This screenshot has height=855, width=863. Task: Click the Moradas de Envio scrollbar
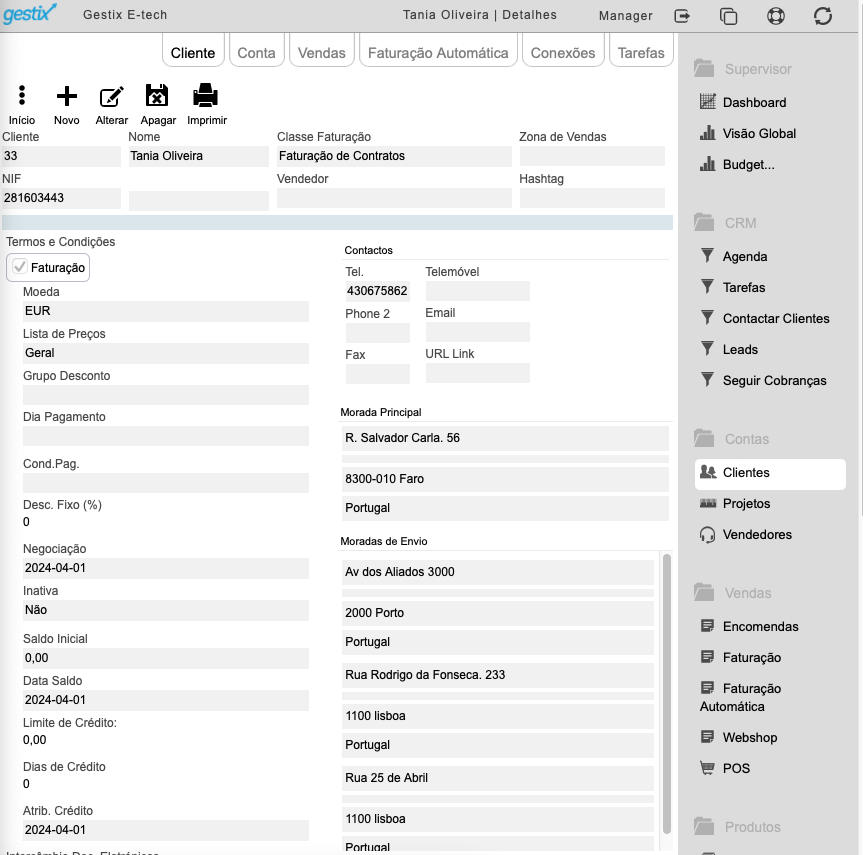click(x=667, y=694)
